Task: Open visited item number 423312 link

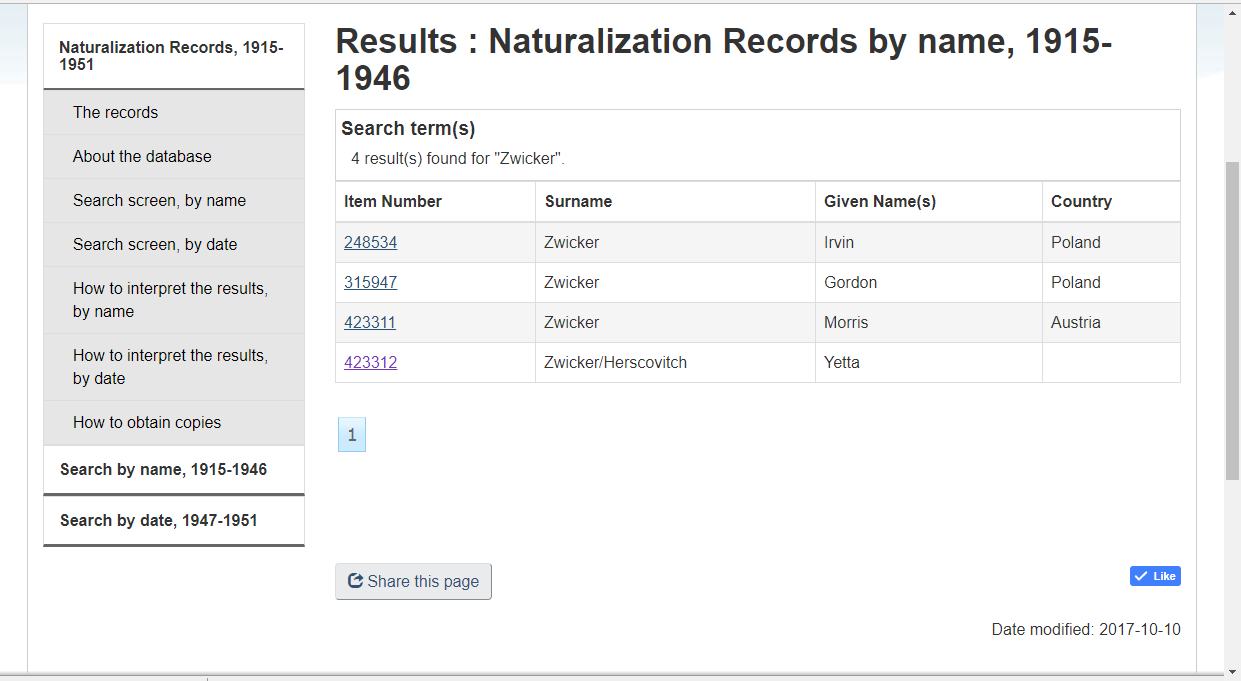Action: coord(370,362)
